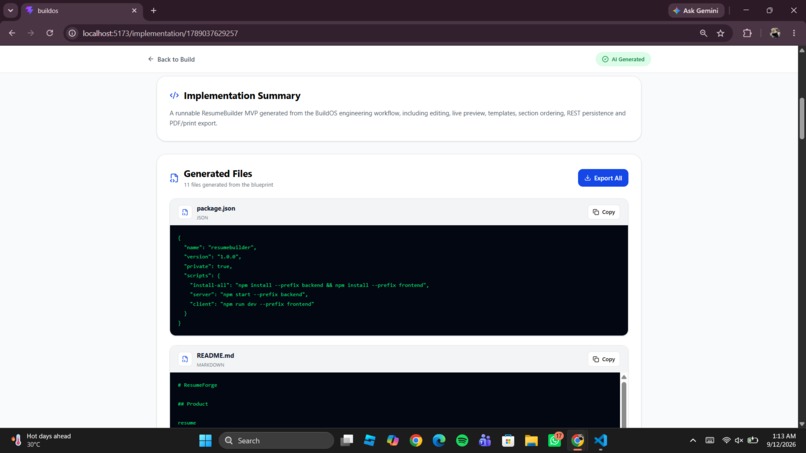Click the "client" script line

point(252,304)
